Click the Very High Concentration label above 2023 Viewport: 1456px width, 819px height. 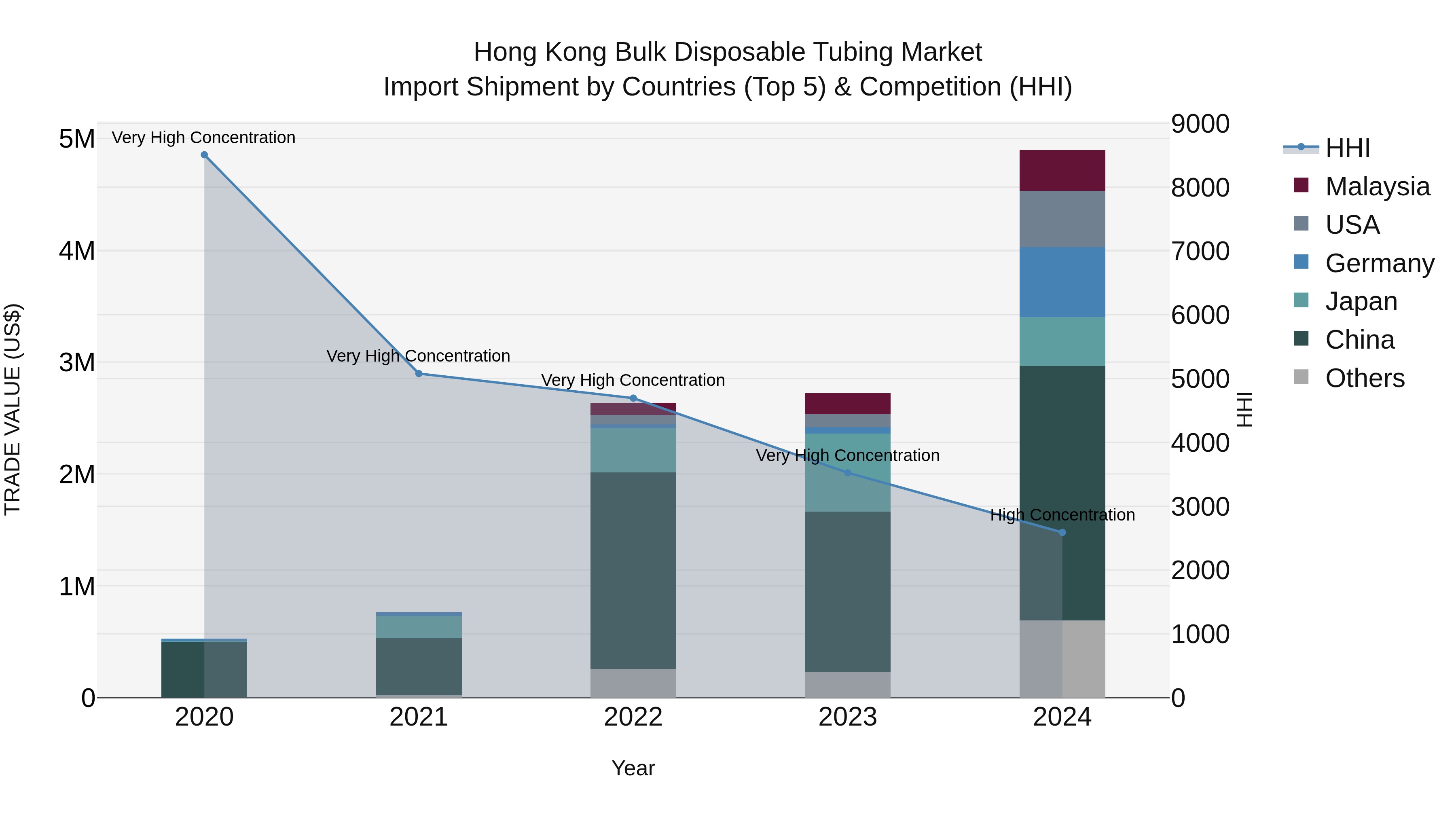click(x=848, y=455)
